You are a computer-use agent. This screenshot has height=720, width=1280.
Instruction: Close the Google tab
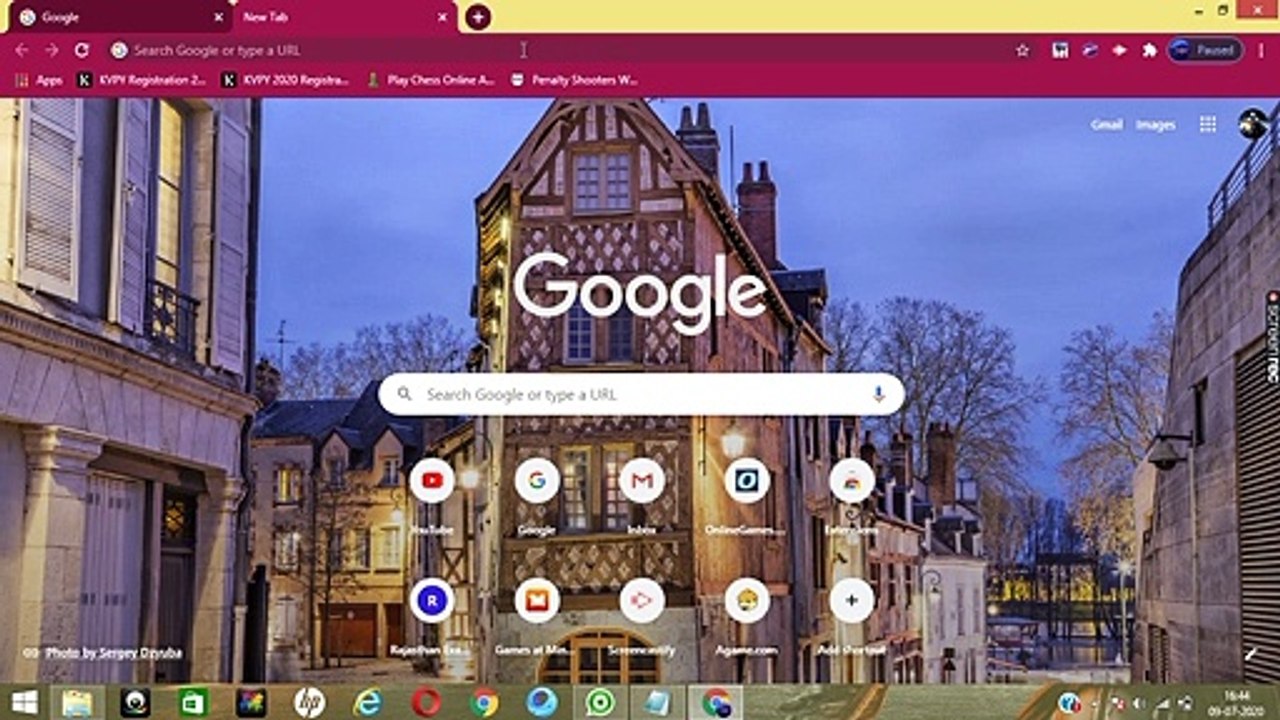pos(218,17)
